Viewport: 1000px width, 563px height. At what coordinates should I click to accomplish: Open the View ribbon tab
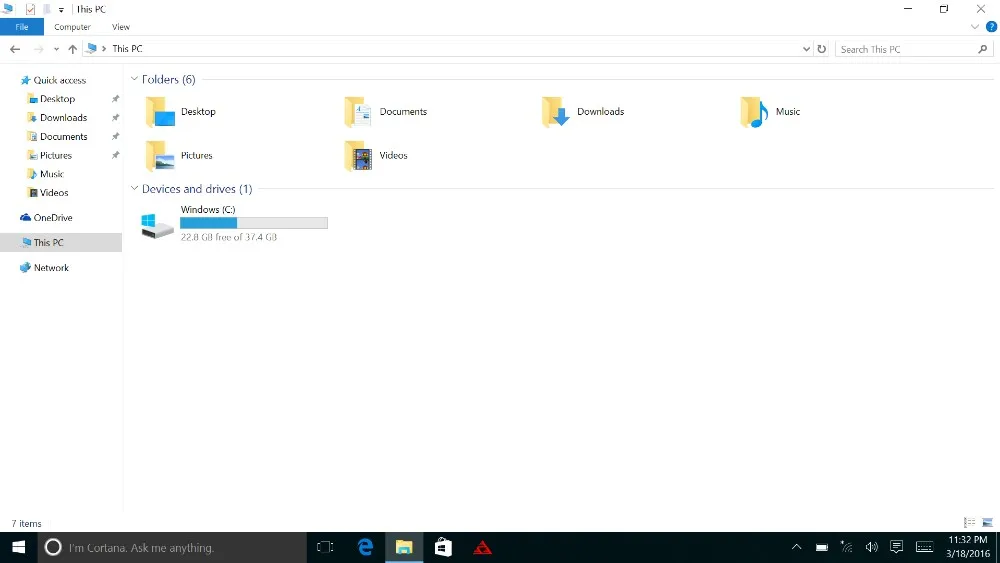(121, 27)
